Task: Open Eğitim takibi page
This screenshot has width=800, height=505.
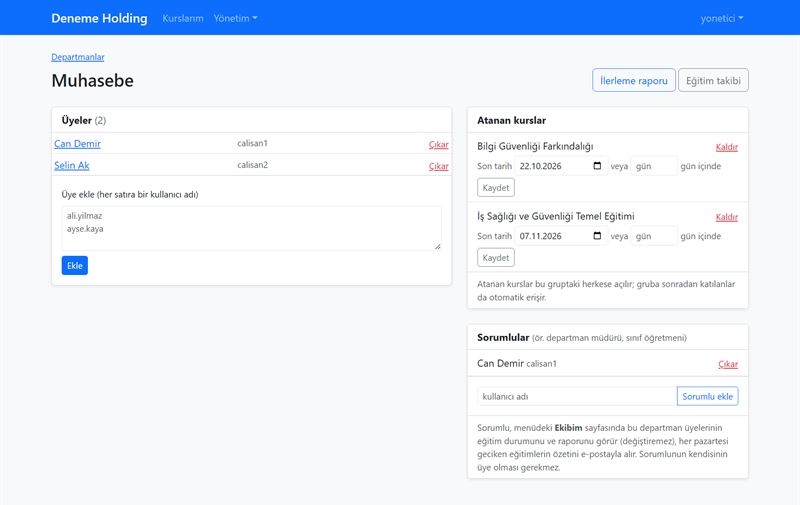Action: [x=713, y=81]
